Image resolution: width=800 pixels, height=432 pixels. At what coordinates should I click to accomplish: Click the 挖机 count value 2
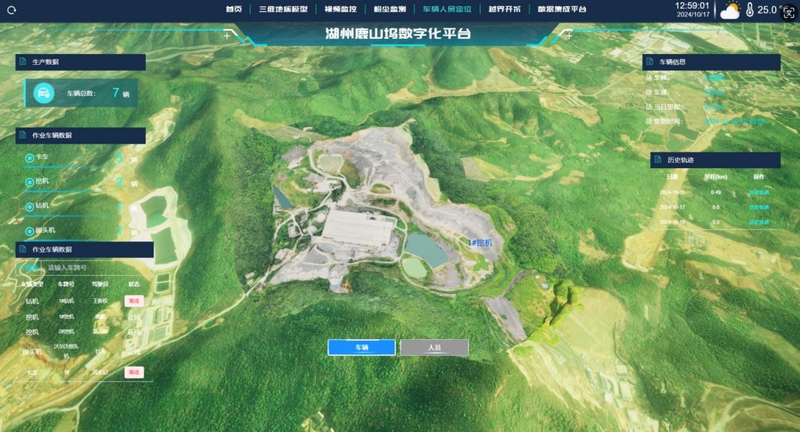pyautogui.click(x=119, y=182)
